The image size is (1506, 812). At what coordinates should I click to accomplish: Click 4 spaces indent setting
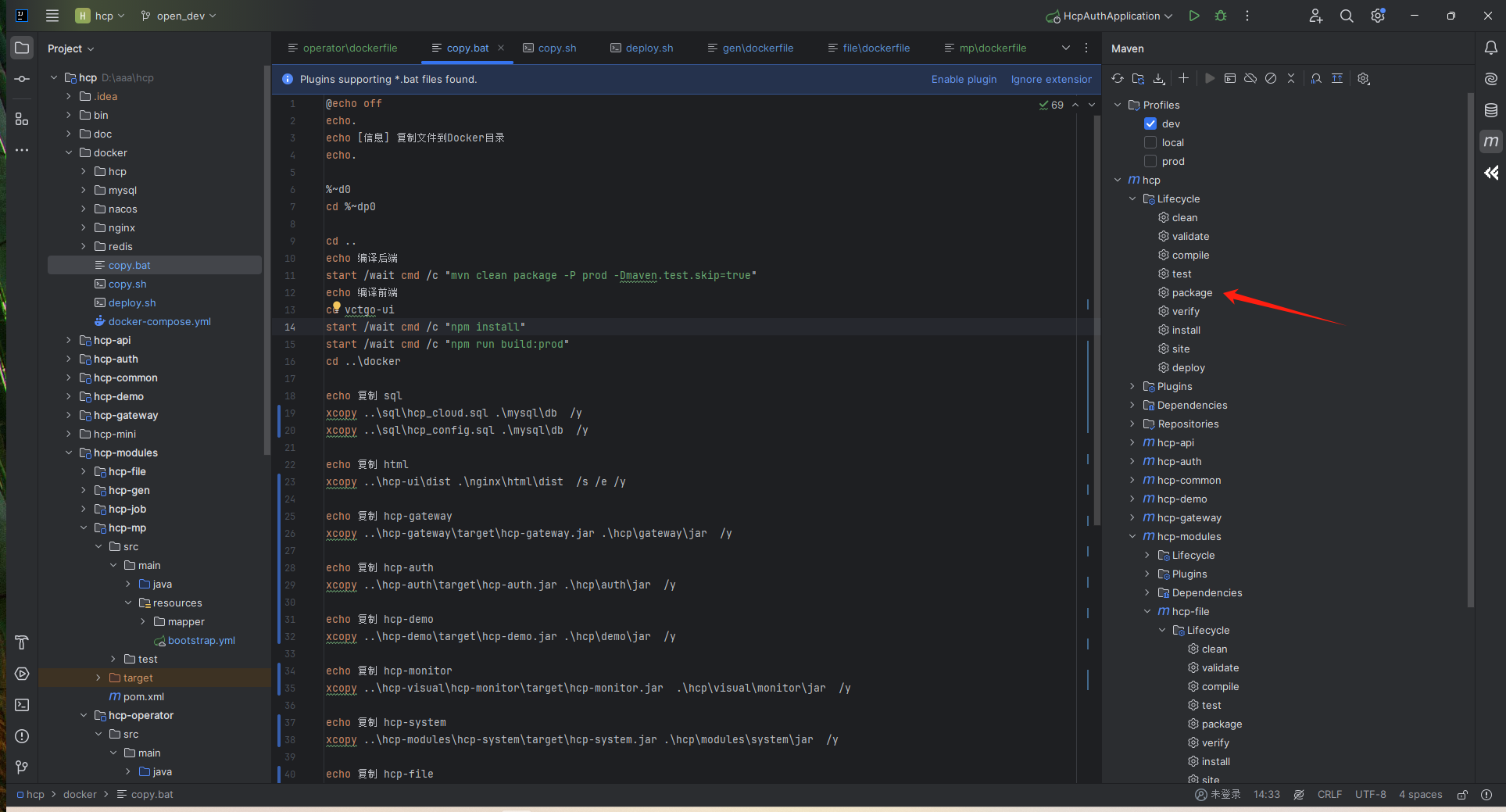(1420, 795)
